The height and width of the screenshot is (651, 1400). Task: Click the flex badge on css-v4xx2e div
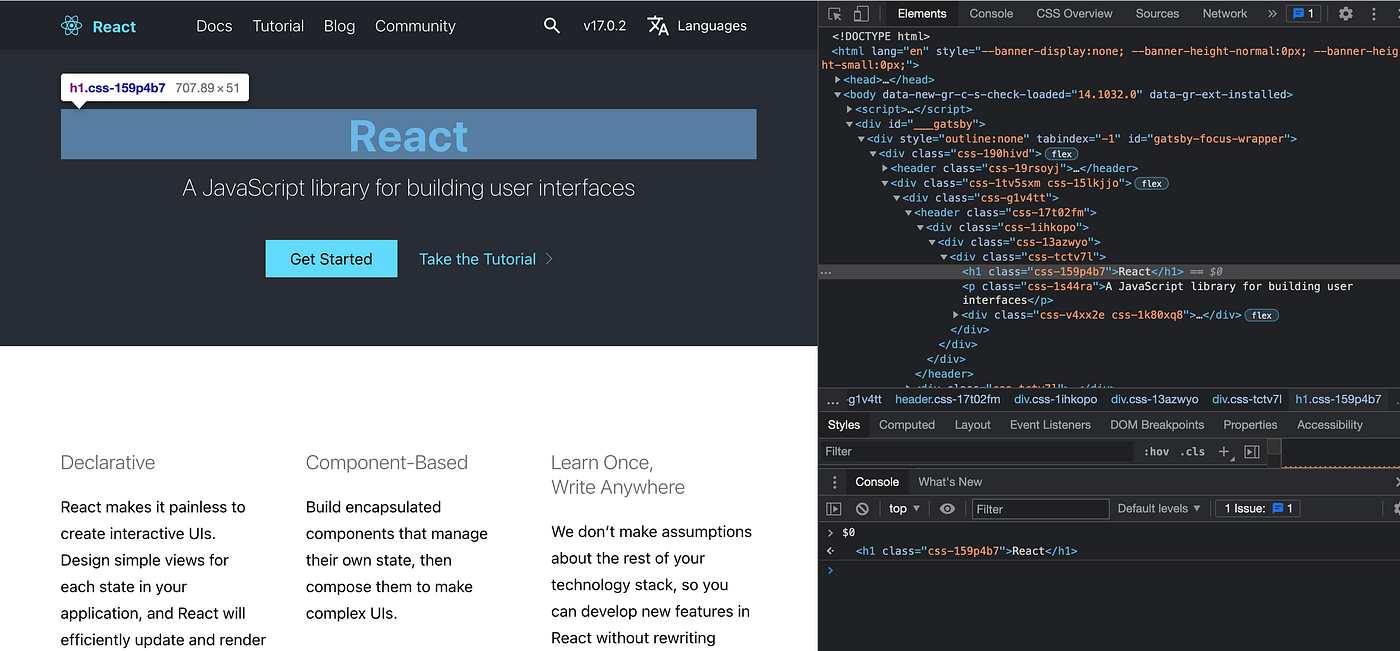click(x=1262, y=316)
